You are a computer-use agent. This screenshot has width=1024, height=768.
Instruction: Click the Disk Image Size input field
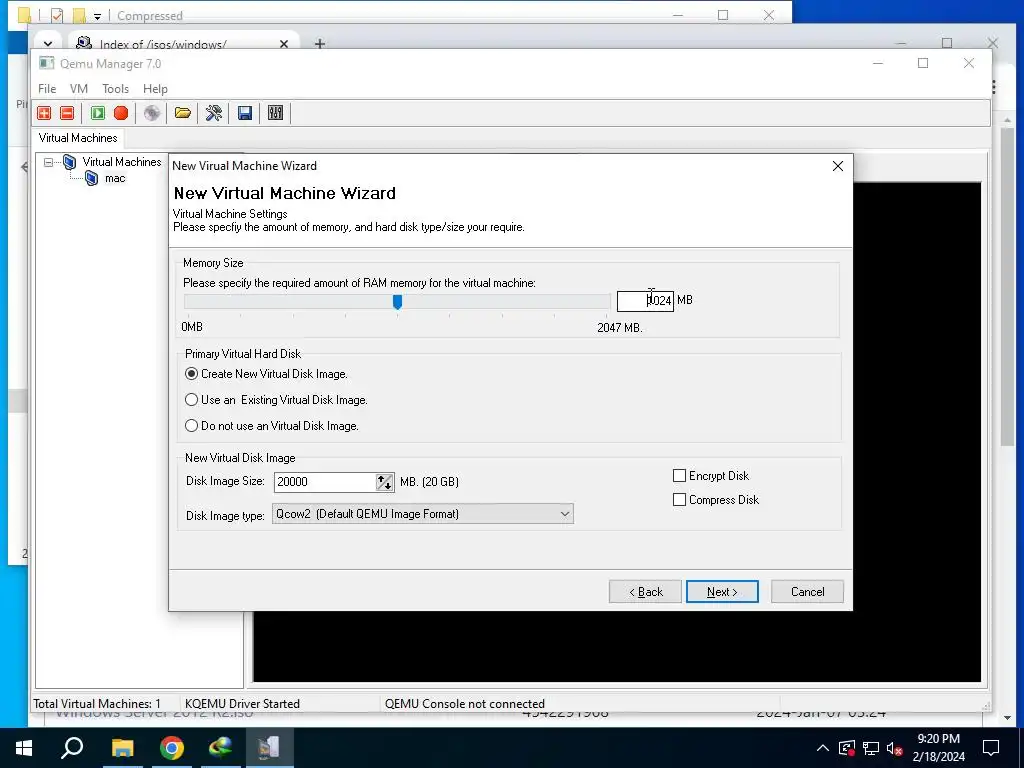(x=325, y=482)
